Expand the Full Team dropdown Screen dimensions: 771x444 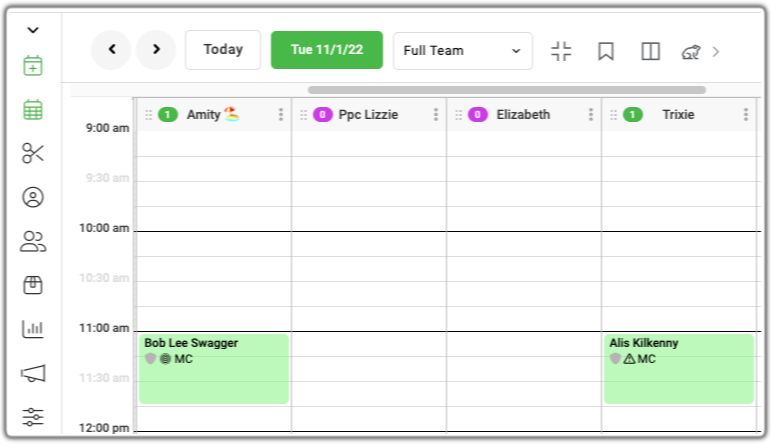tap(463, 51)
